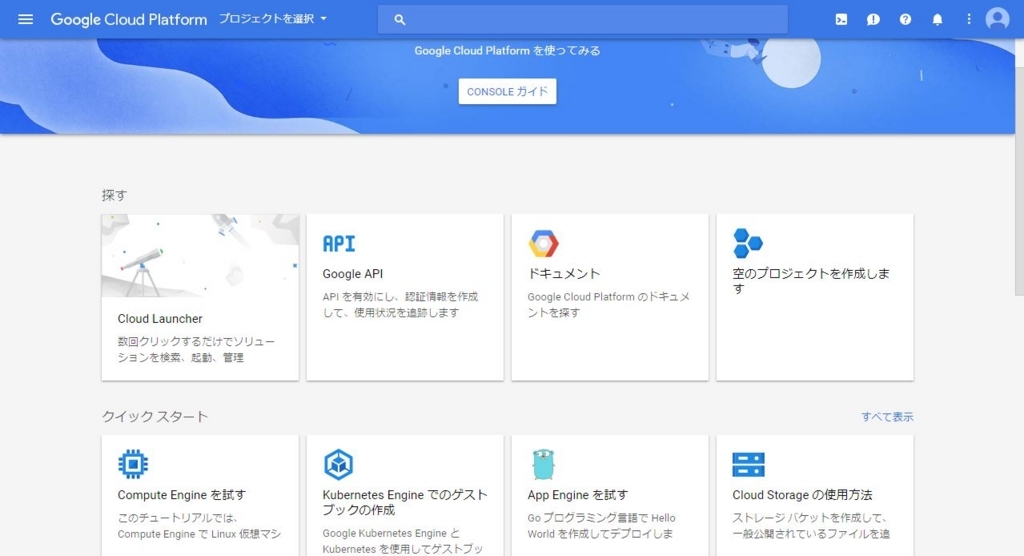Click the App Engine gopher icon
The width and height of the screenshot is (1024, 556).
click(x=543, y=465)
